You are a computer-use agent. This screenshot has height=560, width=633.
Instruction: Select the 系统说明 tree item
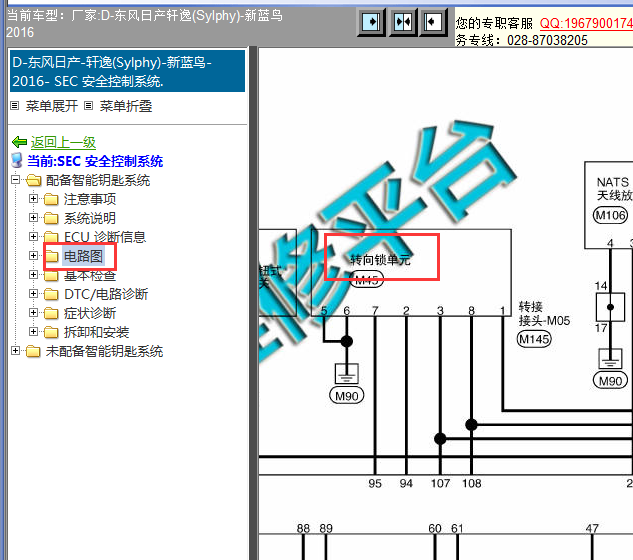[90, 218]
